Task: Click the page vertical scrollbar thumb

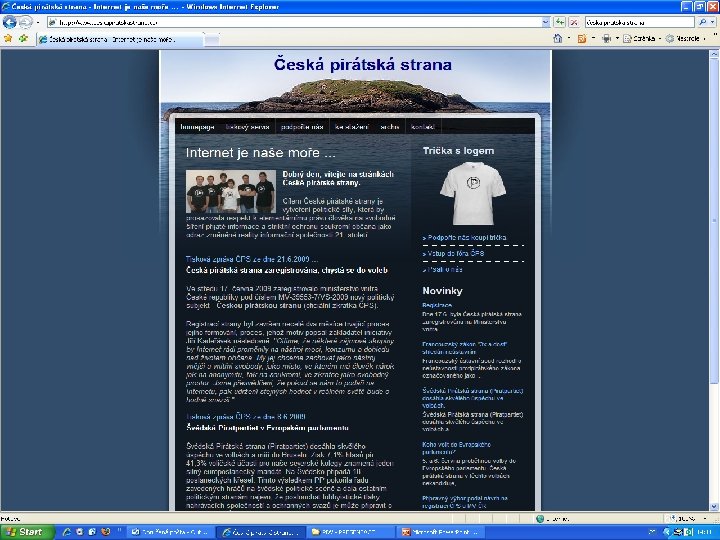Action: pyautogui.click(x=714, y=220)
